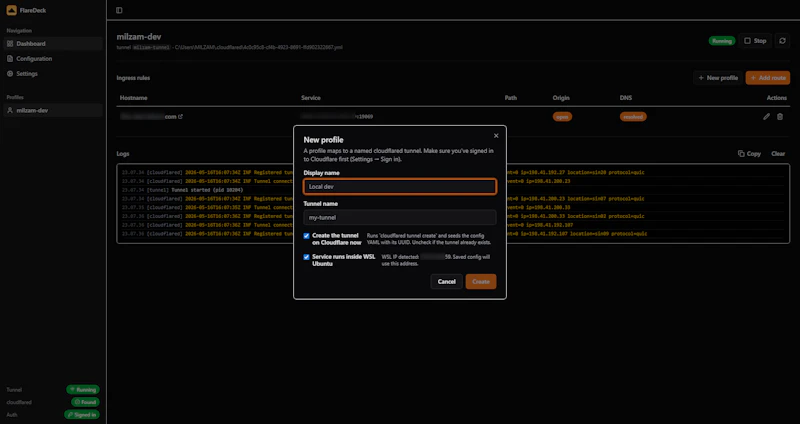
Task: Uncheck Create the tunnel on Cloudflare now
Action: 306,236
